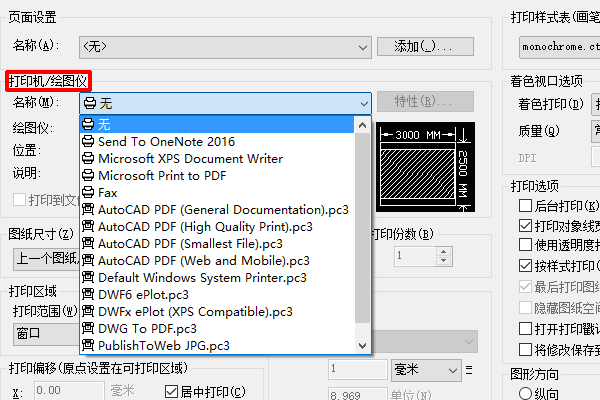
Task: Enable 打开打印戳记 checkbox
Action: pos(525,329)
